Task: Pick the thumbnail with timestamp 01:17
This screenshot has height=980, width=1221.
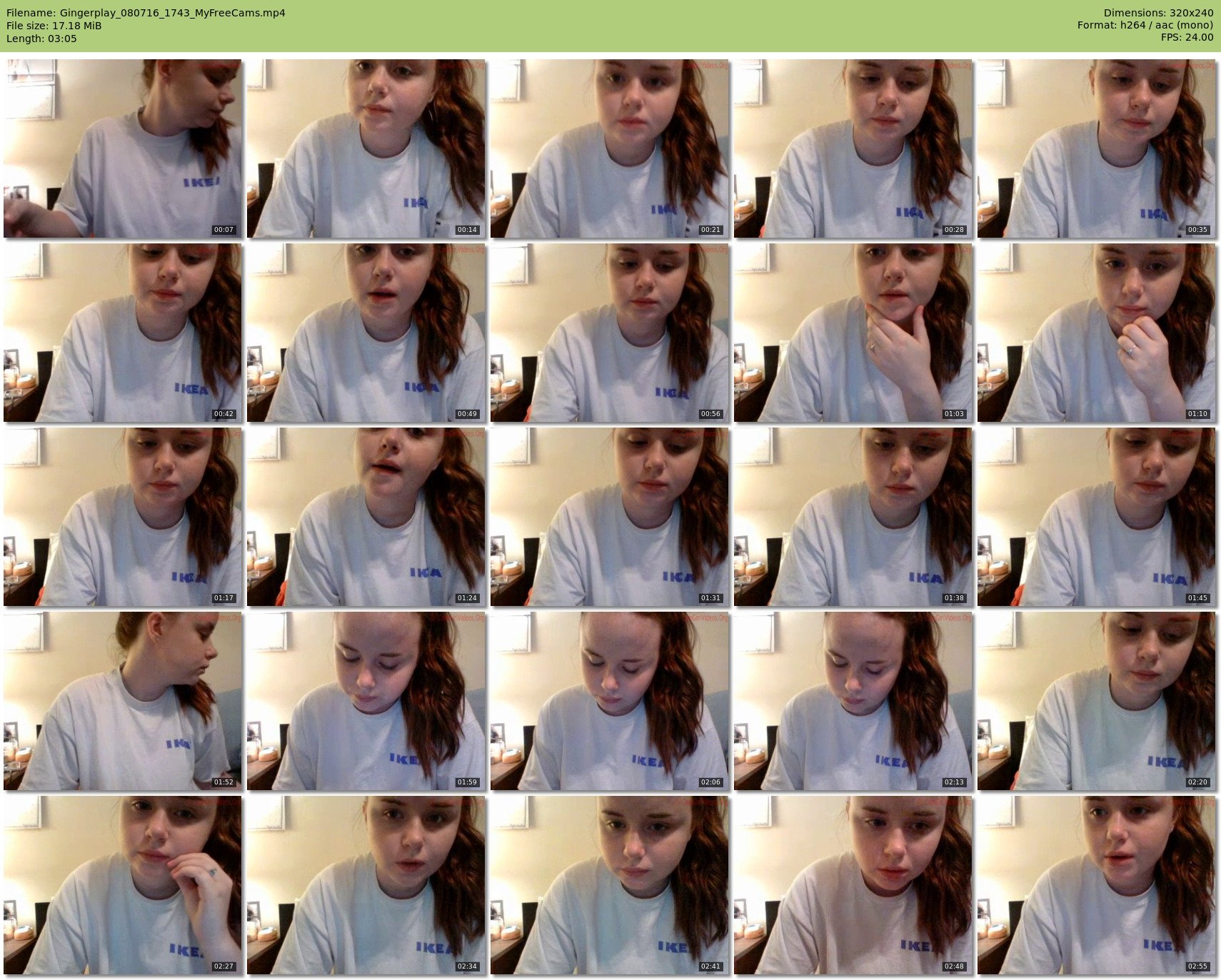Action: (x=123, y=517)
